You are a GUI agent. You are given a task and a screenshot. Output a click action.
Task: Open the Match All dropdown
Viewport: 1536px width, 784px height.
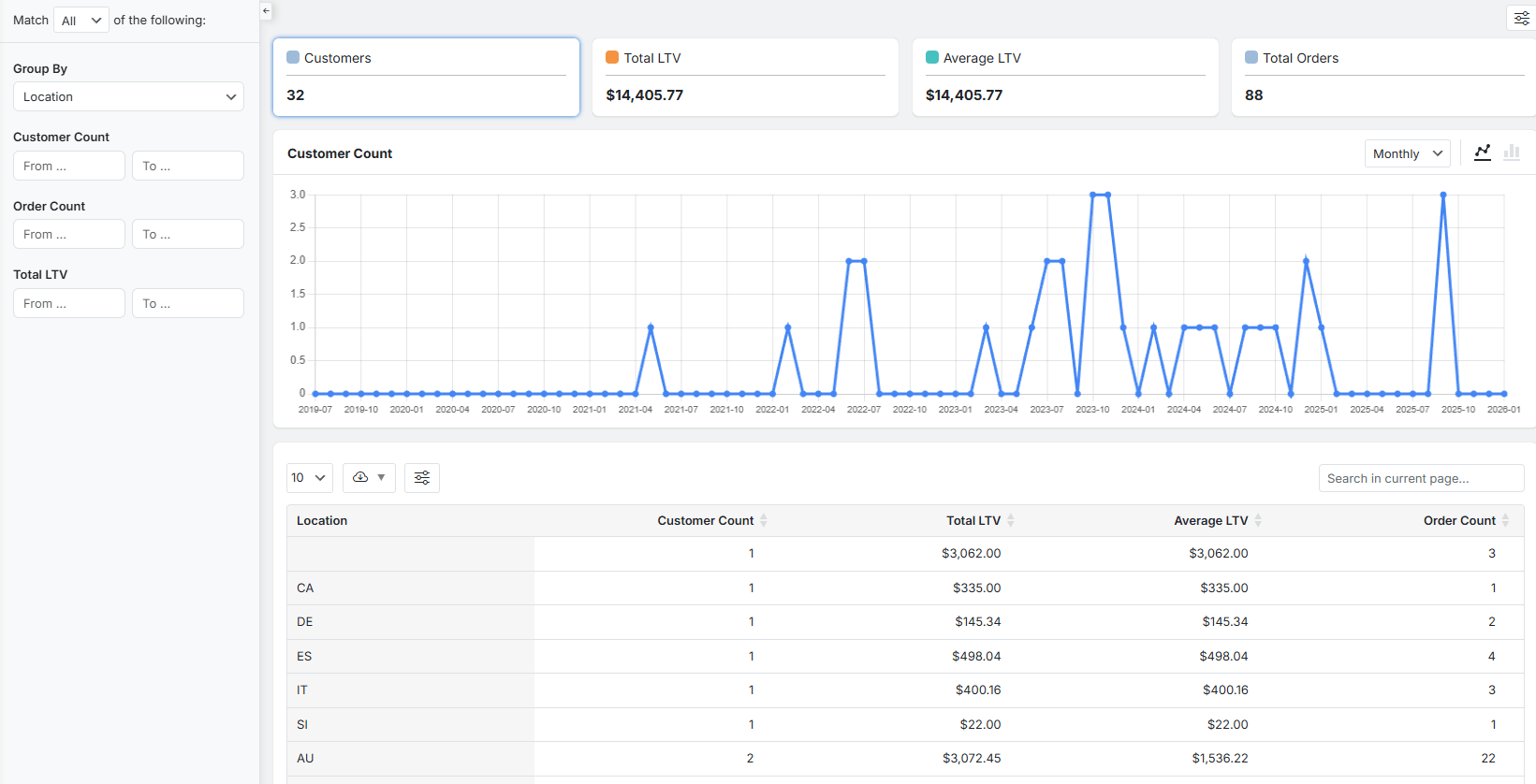coord(81,21)
